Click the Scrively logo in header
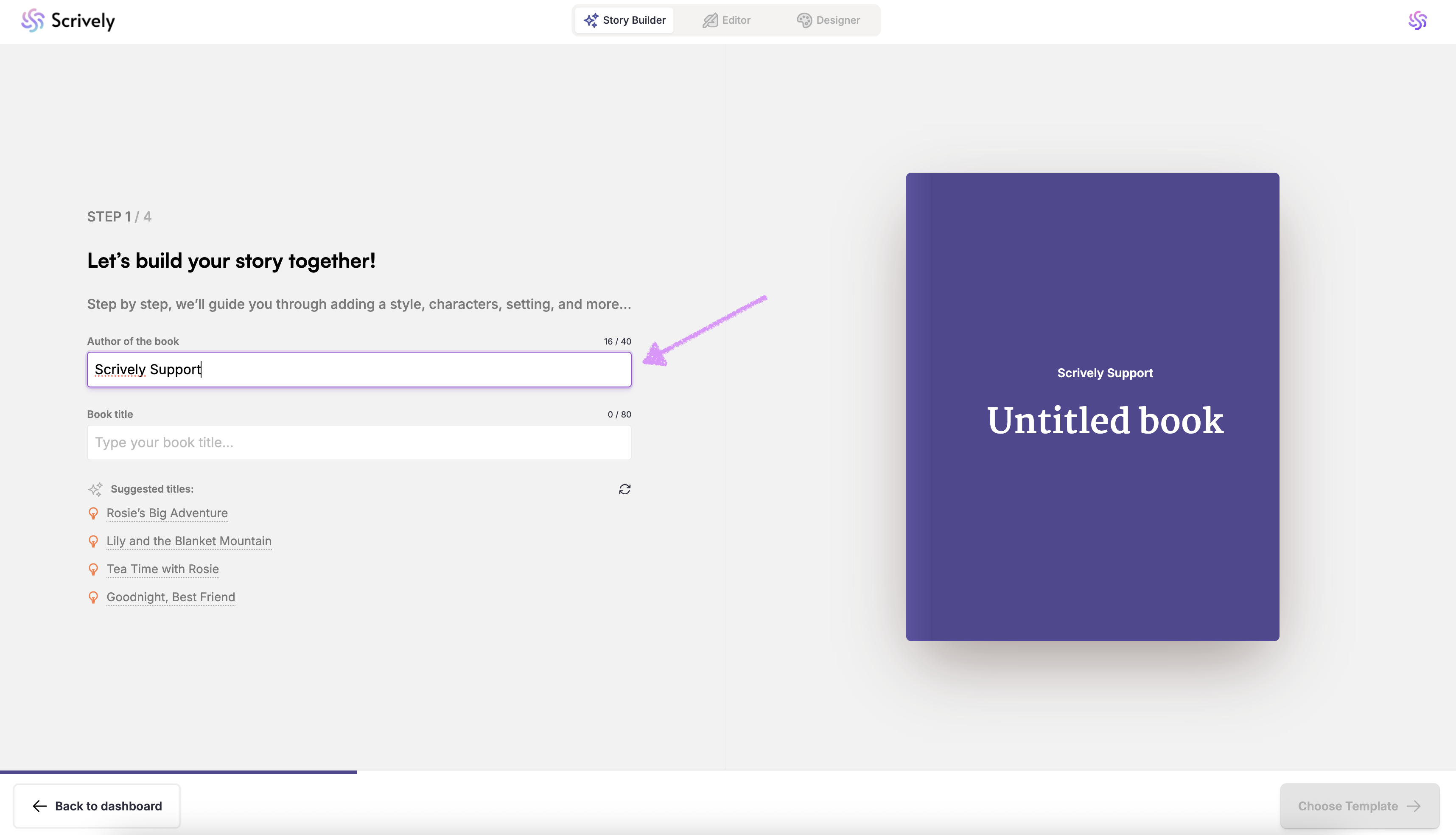 (x=68, y=21)
